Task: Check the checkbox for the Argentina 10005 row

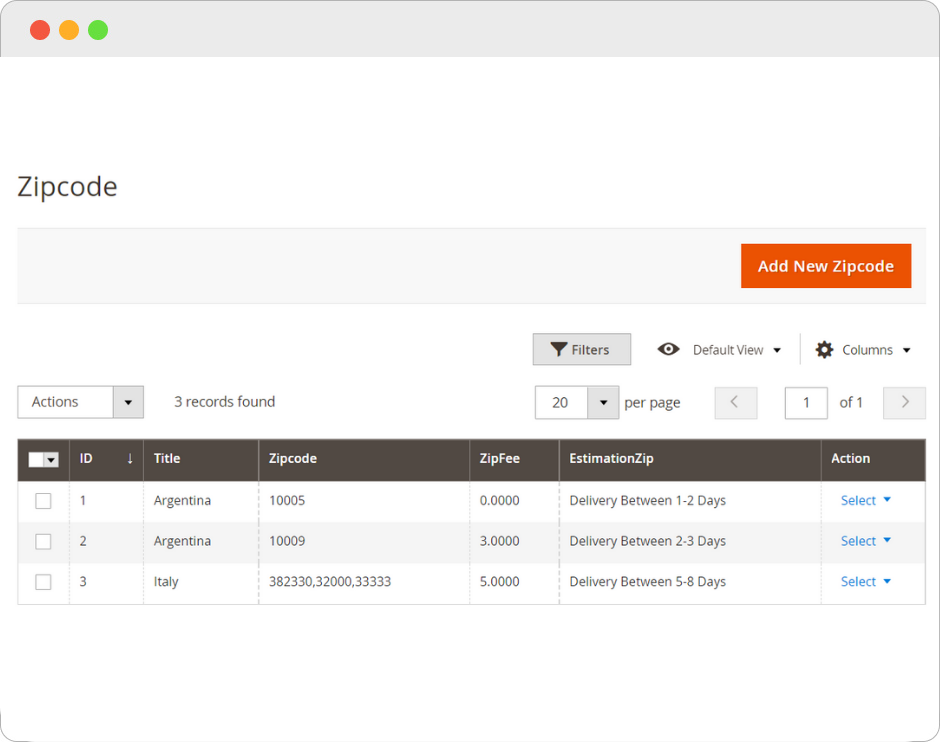Action: (x=43, y=500)
